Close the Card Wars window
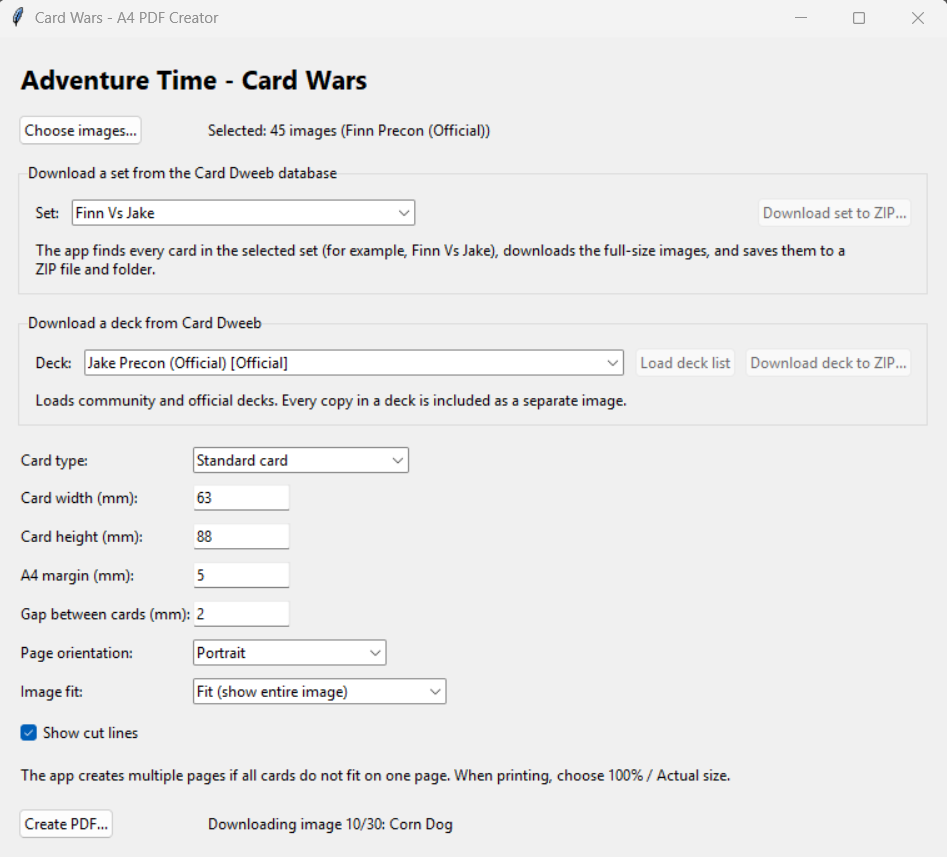947x857 pixels. (917, 18)
